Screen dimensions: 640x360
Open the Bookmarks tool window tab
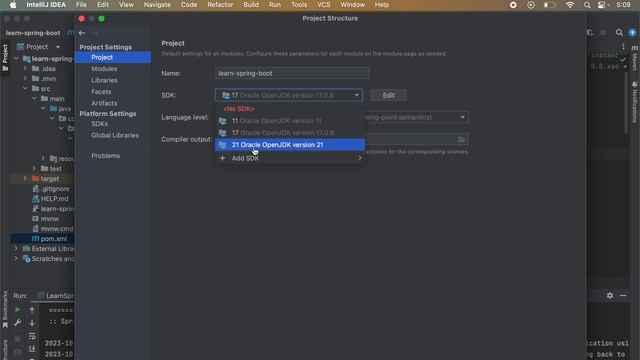coord(5,309)
